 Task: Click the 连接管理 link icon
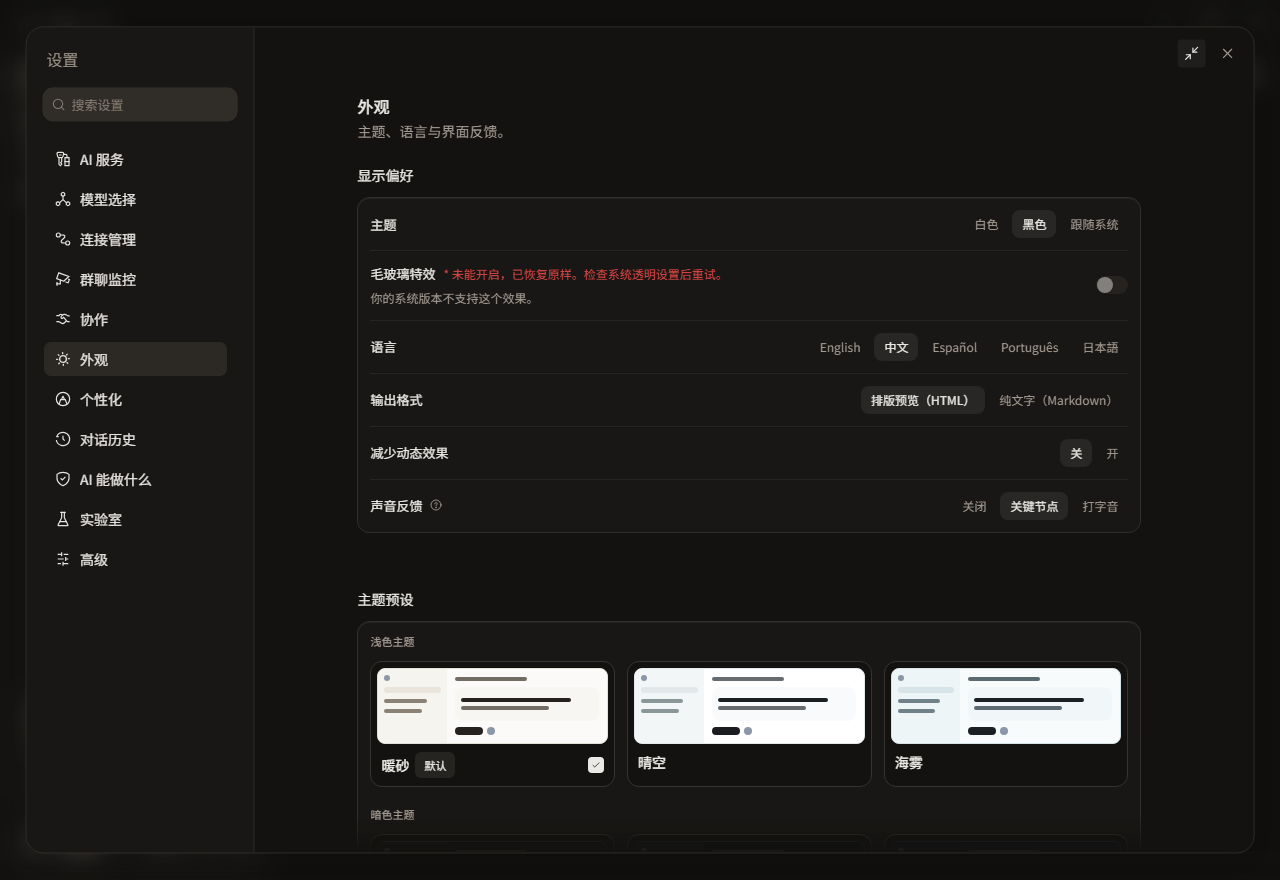coord(63,240)
